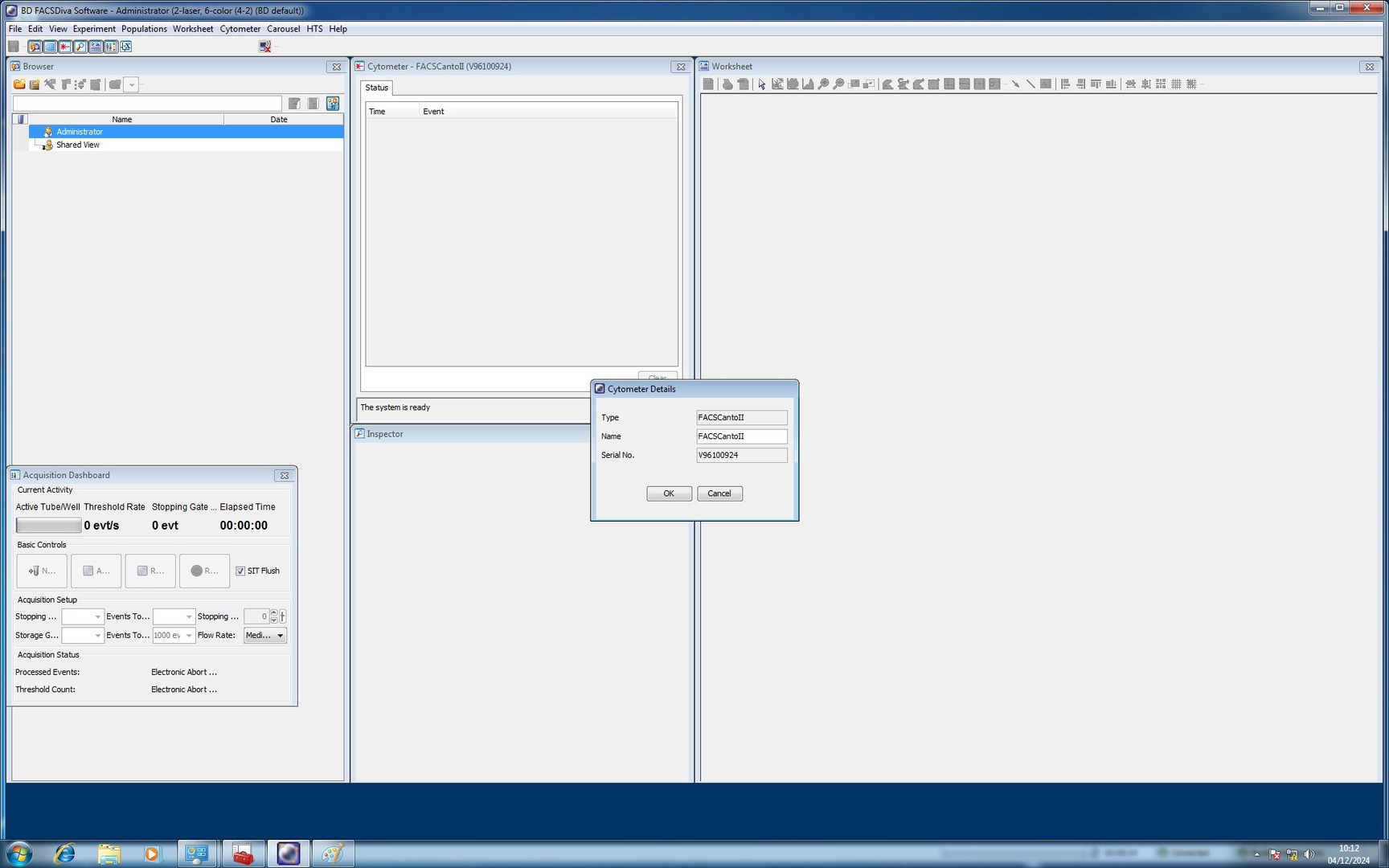Click the Clear button in Cytometer status
1389x868 pixels.
tap(658, 378)
